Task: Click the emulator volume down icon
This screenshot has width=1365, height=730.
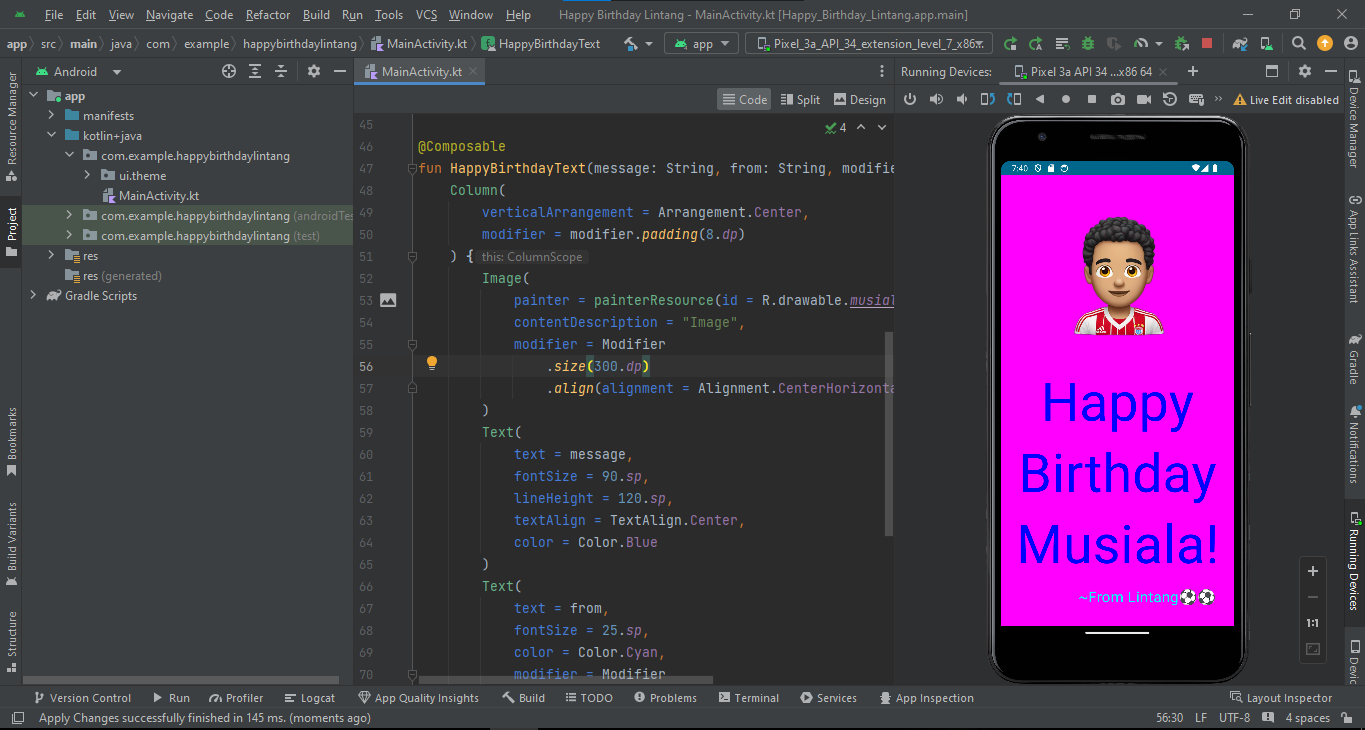Action: tap(962, 99)
